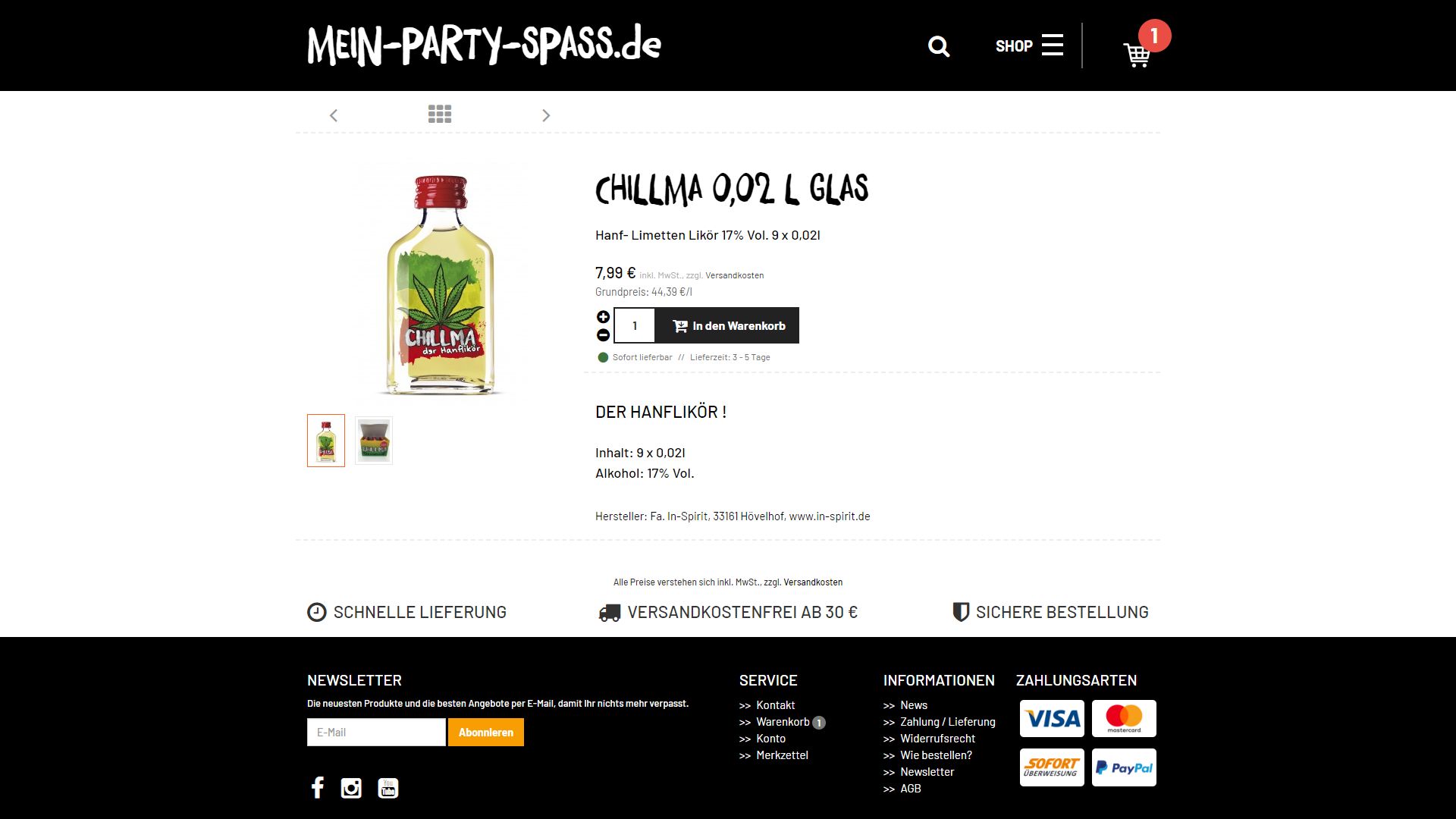Select the second box thumbnail
Screen dimensions: 1456x819
374,441
